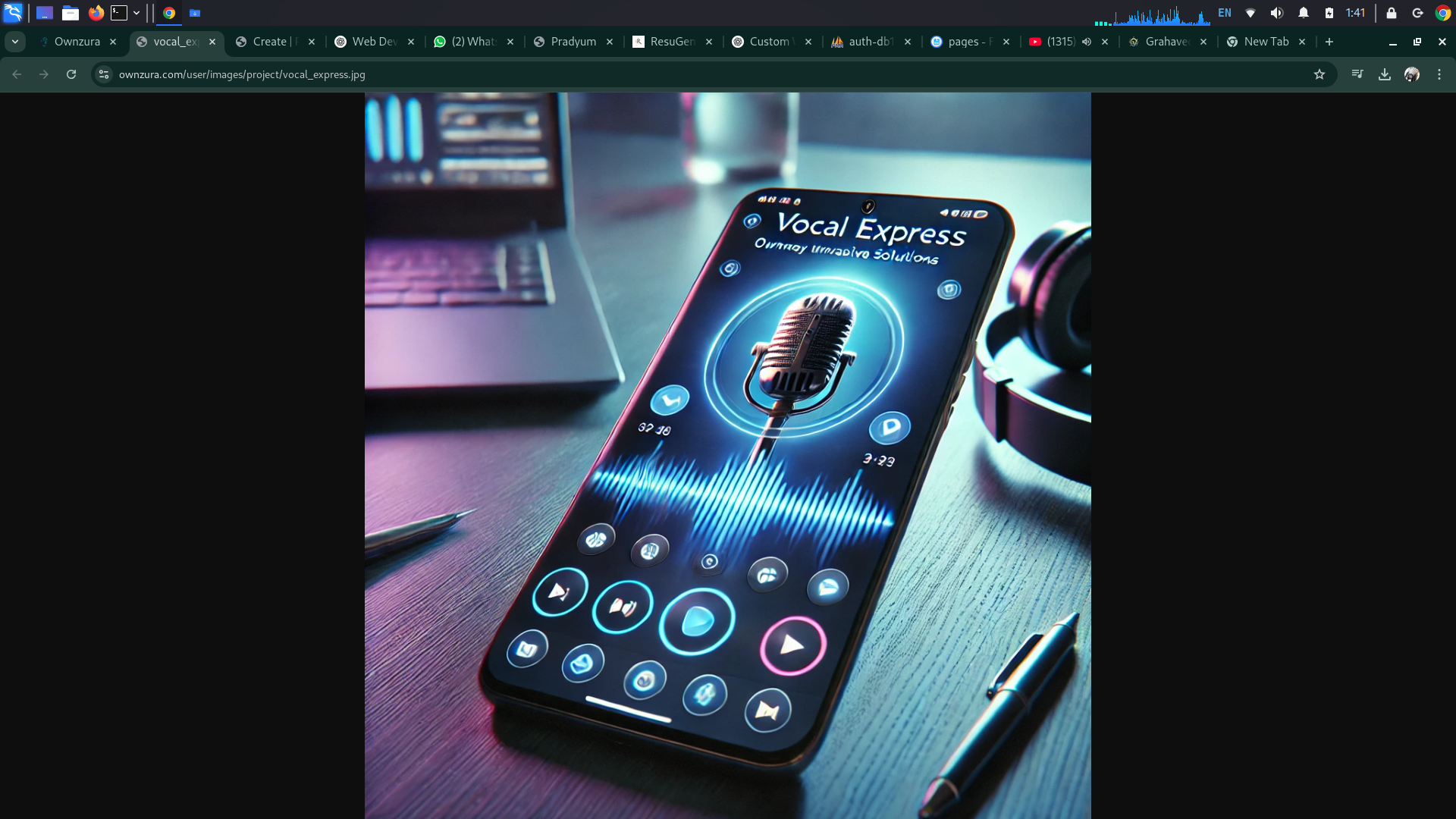Open Chrome's three-dot menu

(x=1438, y=74)
